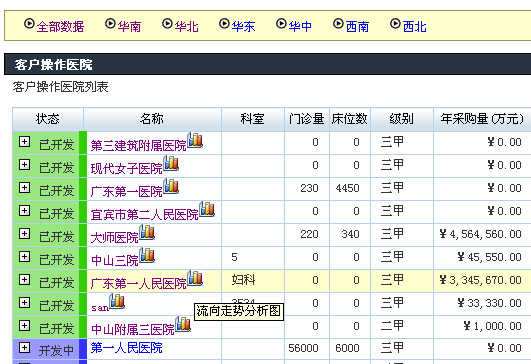Select the ¥3,345,670.00 purchase amount
531x364 pixels.
[480, 280]
